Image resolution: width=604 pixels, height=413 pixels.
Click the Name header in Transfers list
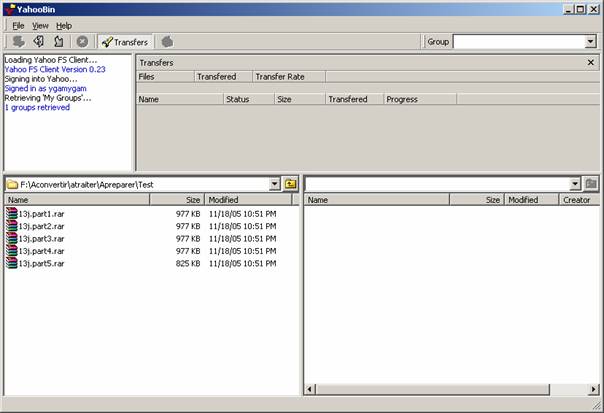(x=180, y=99)
